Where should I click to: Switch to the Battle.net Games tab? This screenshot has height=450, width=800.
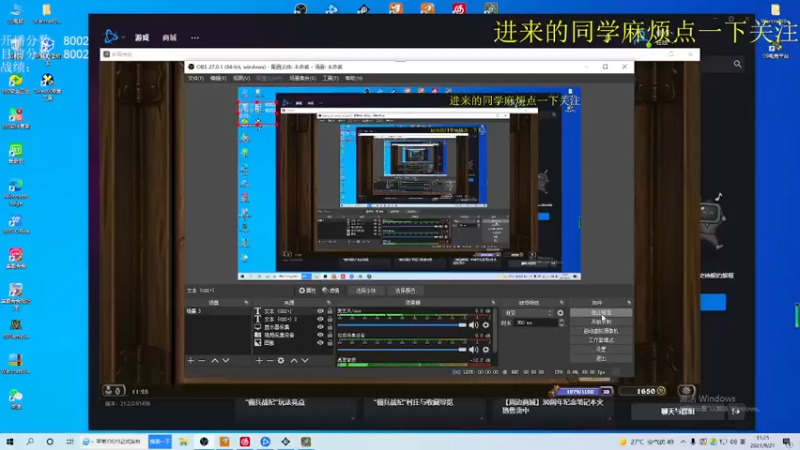tap(142, 38)
